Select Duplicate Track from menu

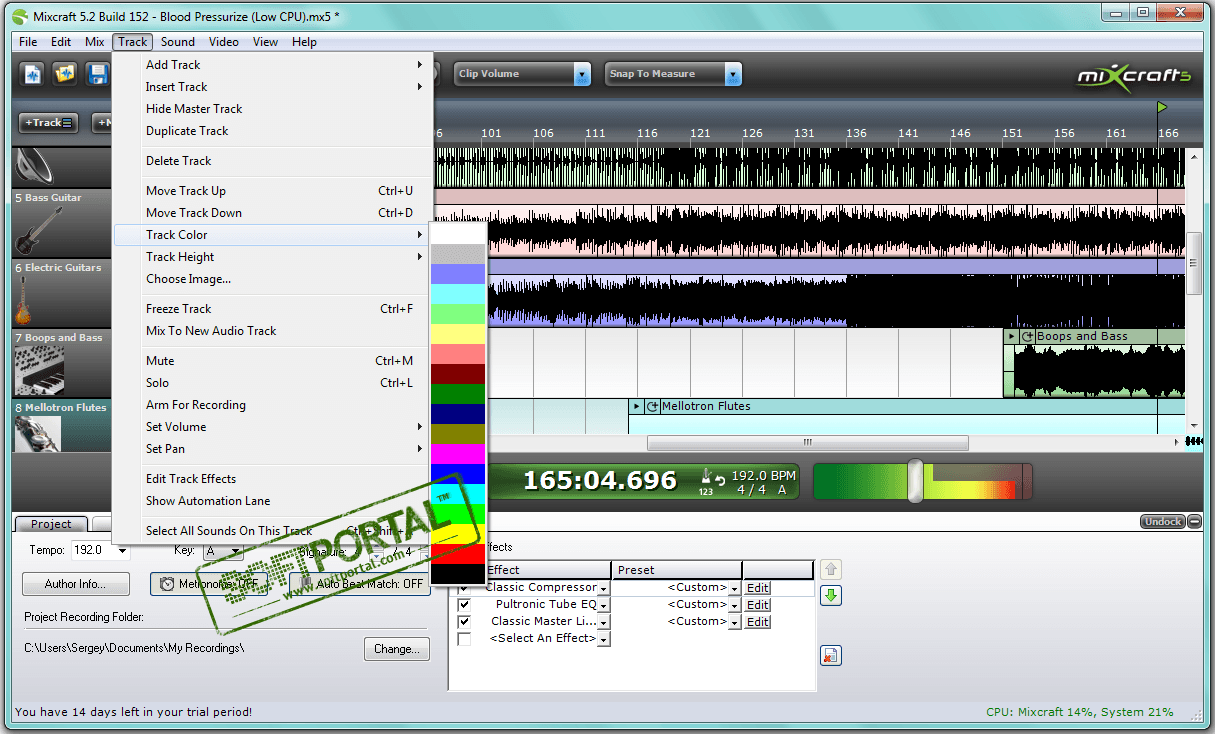273,131
